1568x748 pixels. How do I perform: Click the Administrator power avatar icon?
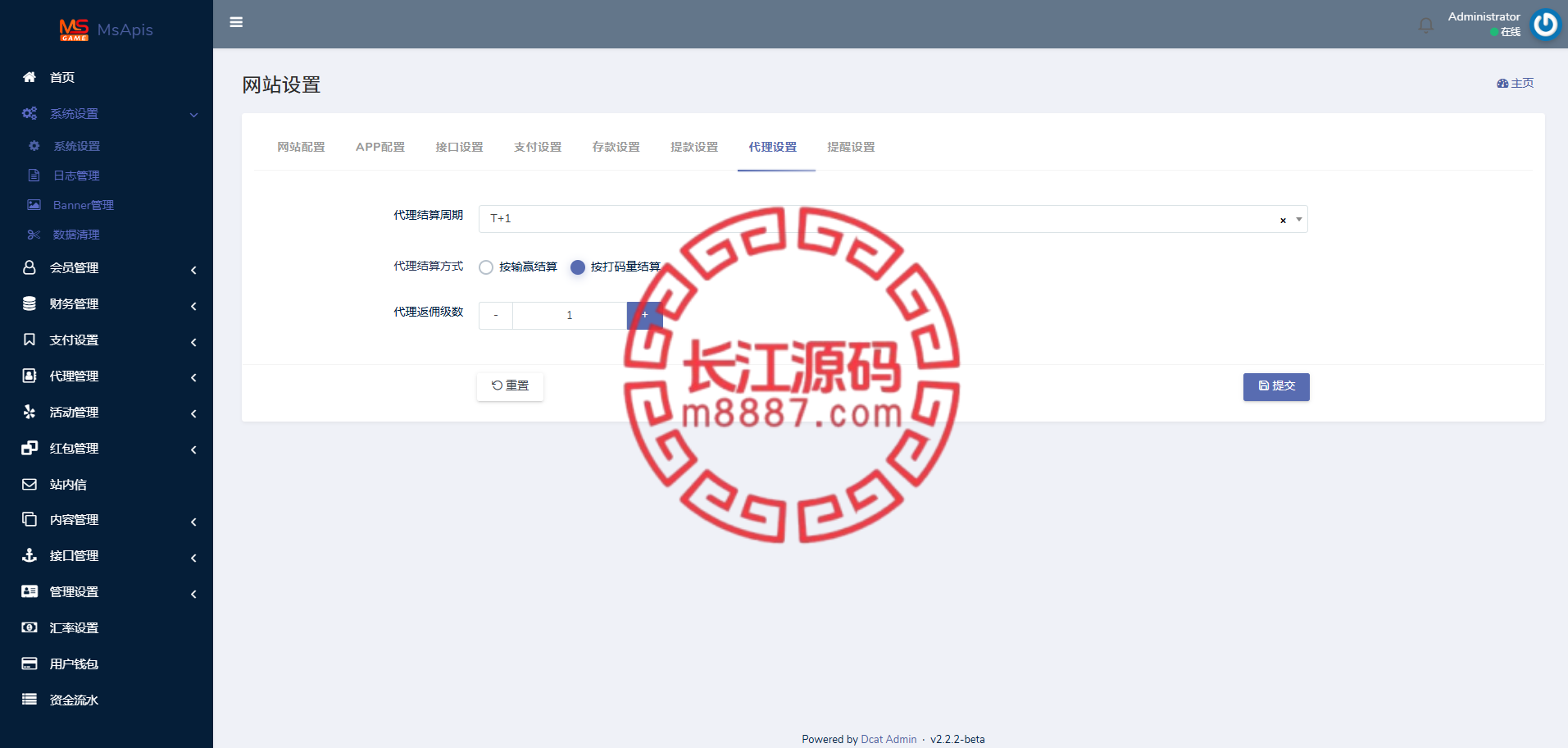click(x=1546, y=24)
